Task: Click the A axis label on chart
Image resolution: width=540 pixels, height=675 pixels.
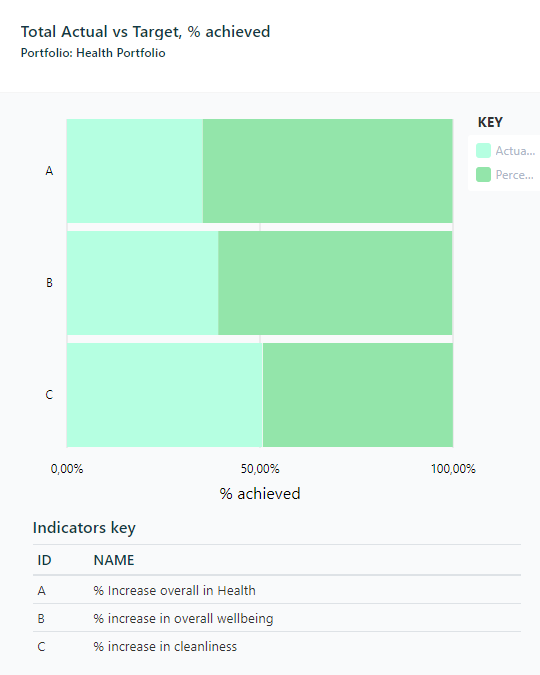Action: [x=50, y=171]
